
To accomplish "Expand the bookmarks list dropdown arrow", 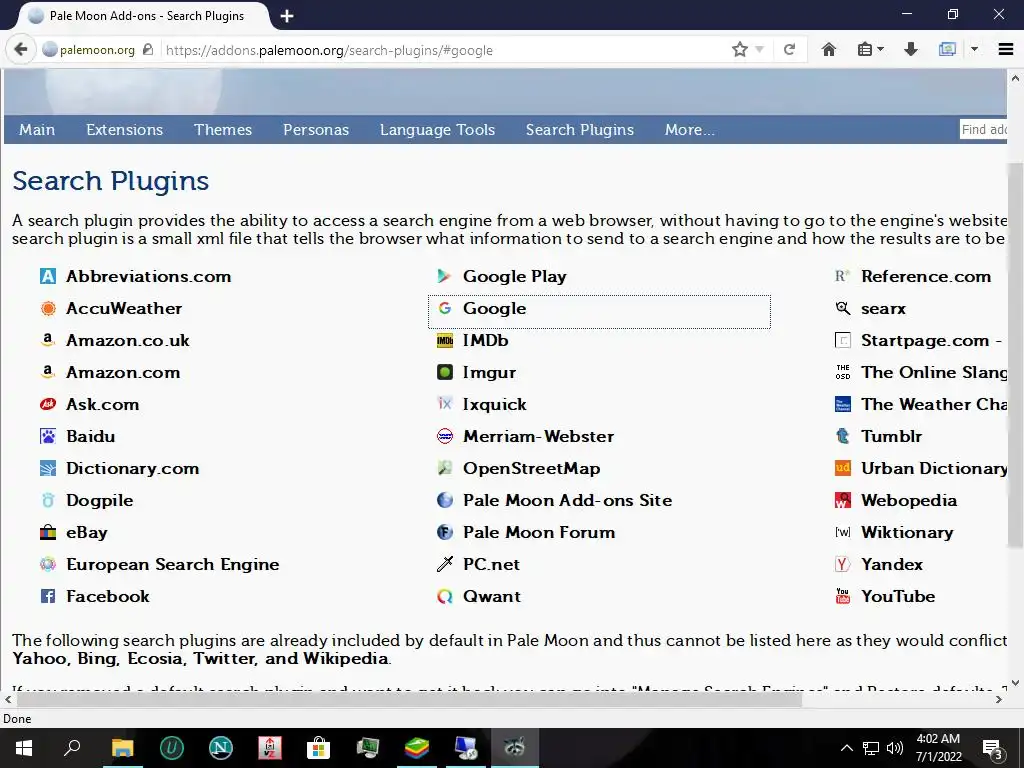I will (x=880, y=50).
